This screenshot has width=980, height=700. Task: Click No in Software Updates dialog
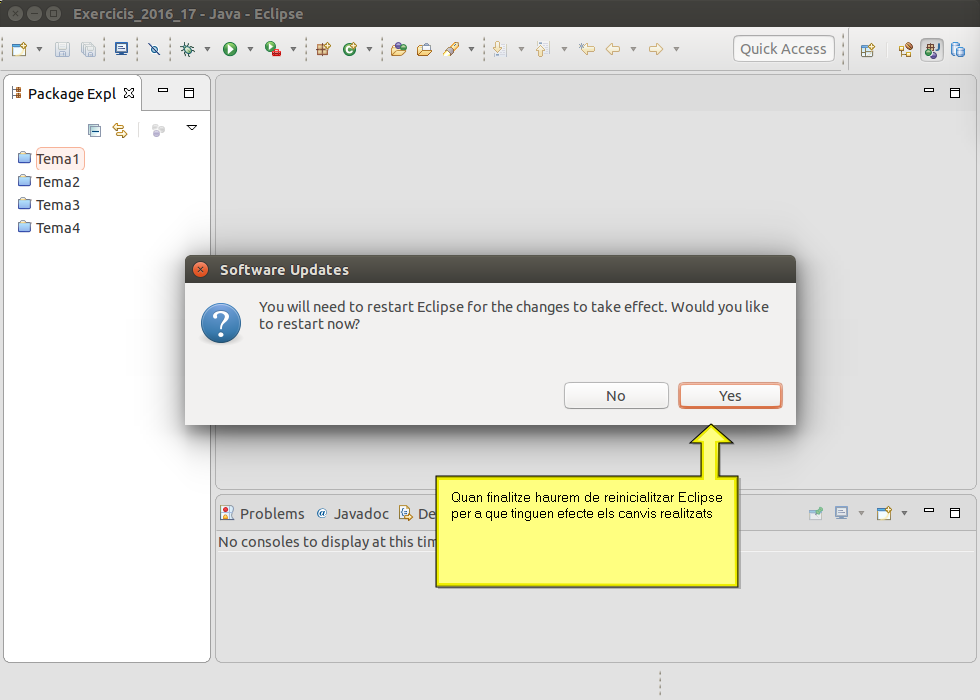(x=616, y=396)
